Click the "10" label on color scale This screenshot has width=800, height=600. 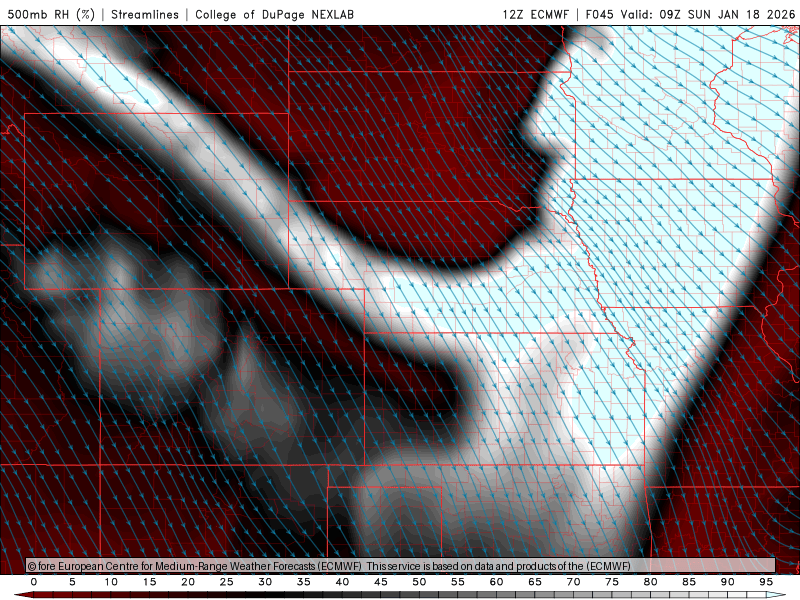(111, 582)
